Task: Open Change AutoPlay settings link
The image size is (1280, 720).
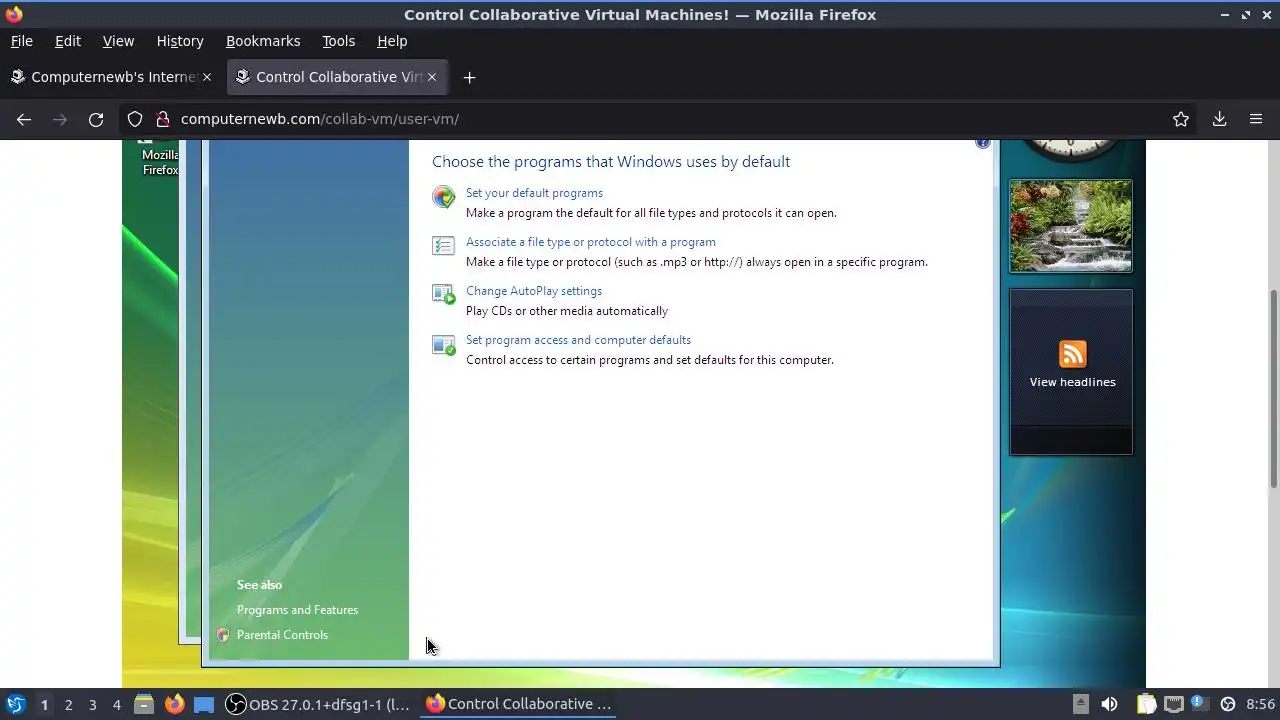Action: (534, 291)
